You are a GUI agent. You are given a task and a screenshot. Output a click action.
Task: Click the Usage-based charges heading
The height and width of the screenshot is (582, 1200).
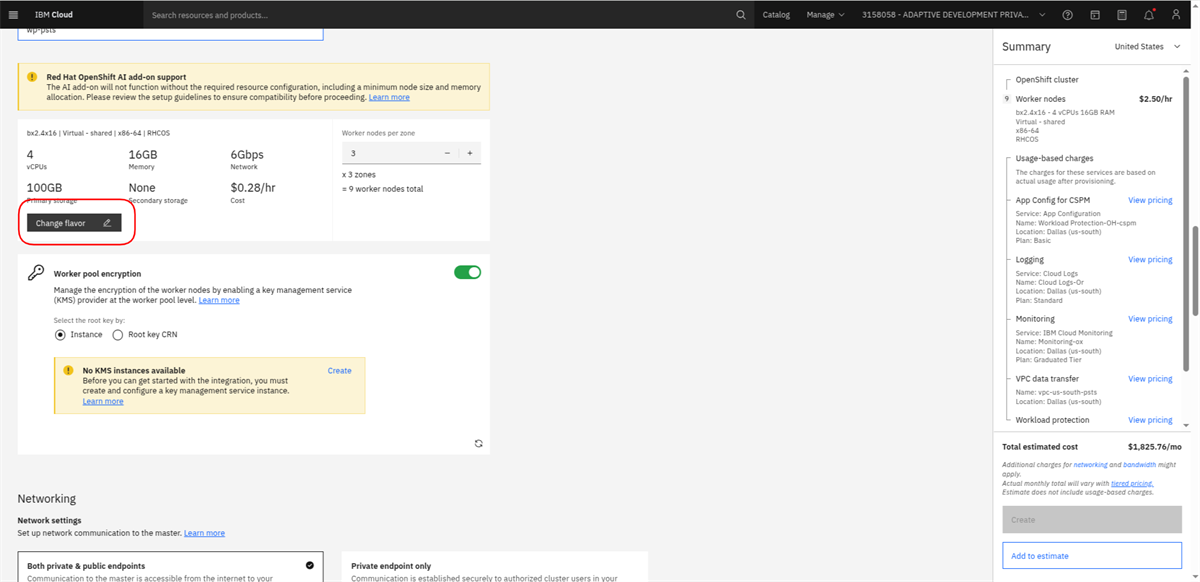1054,158
